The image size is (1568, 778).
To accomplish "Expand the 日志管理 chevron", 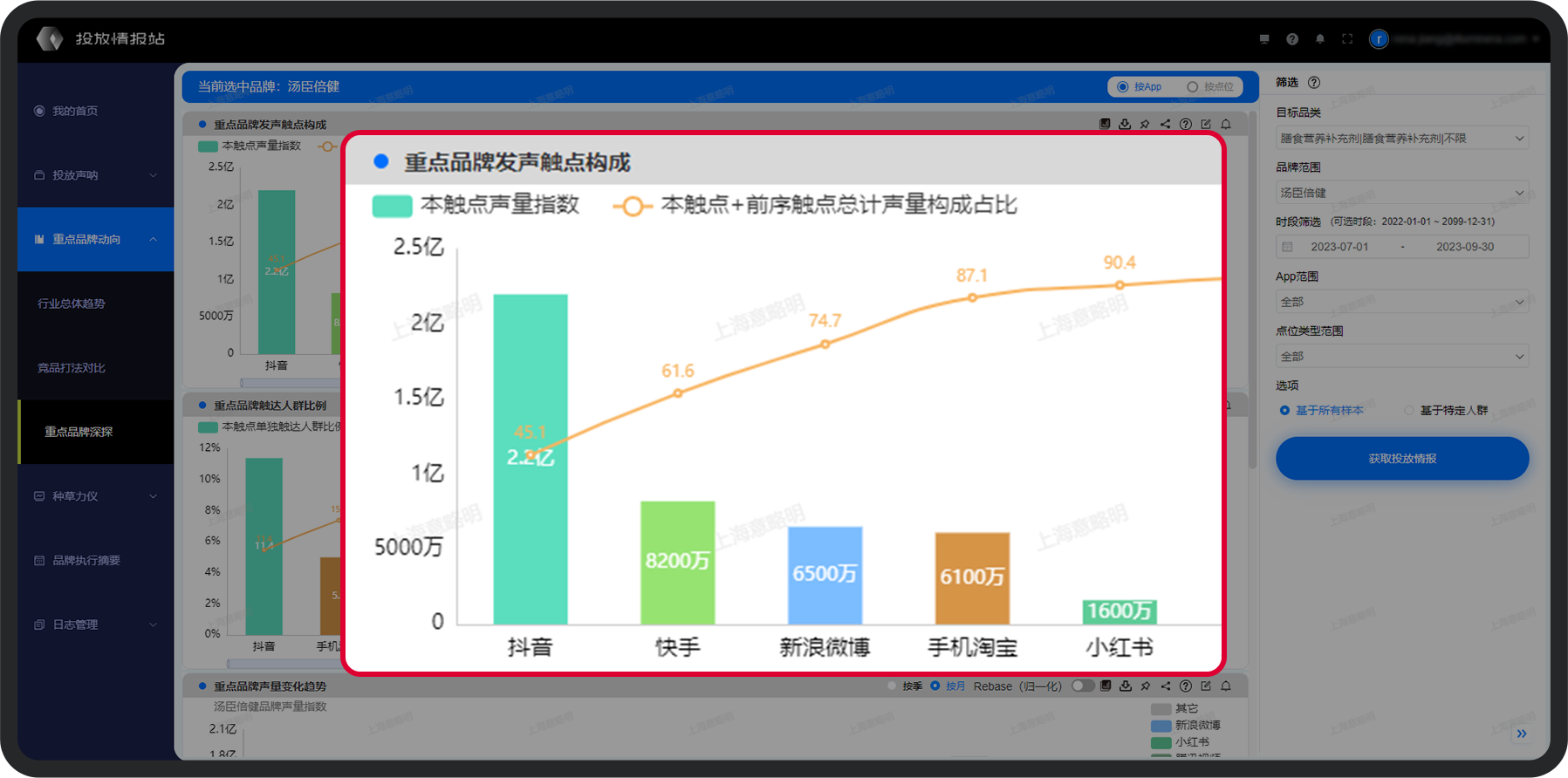I will click(x=154, y=624).
